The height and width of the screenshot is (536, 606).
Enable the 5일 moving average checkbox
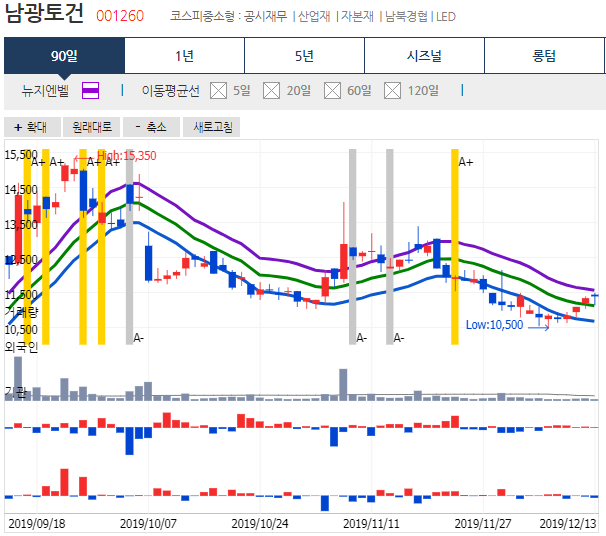click(x=218, y=91)
